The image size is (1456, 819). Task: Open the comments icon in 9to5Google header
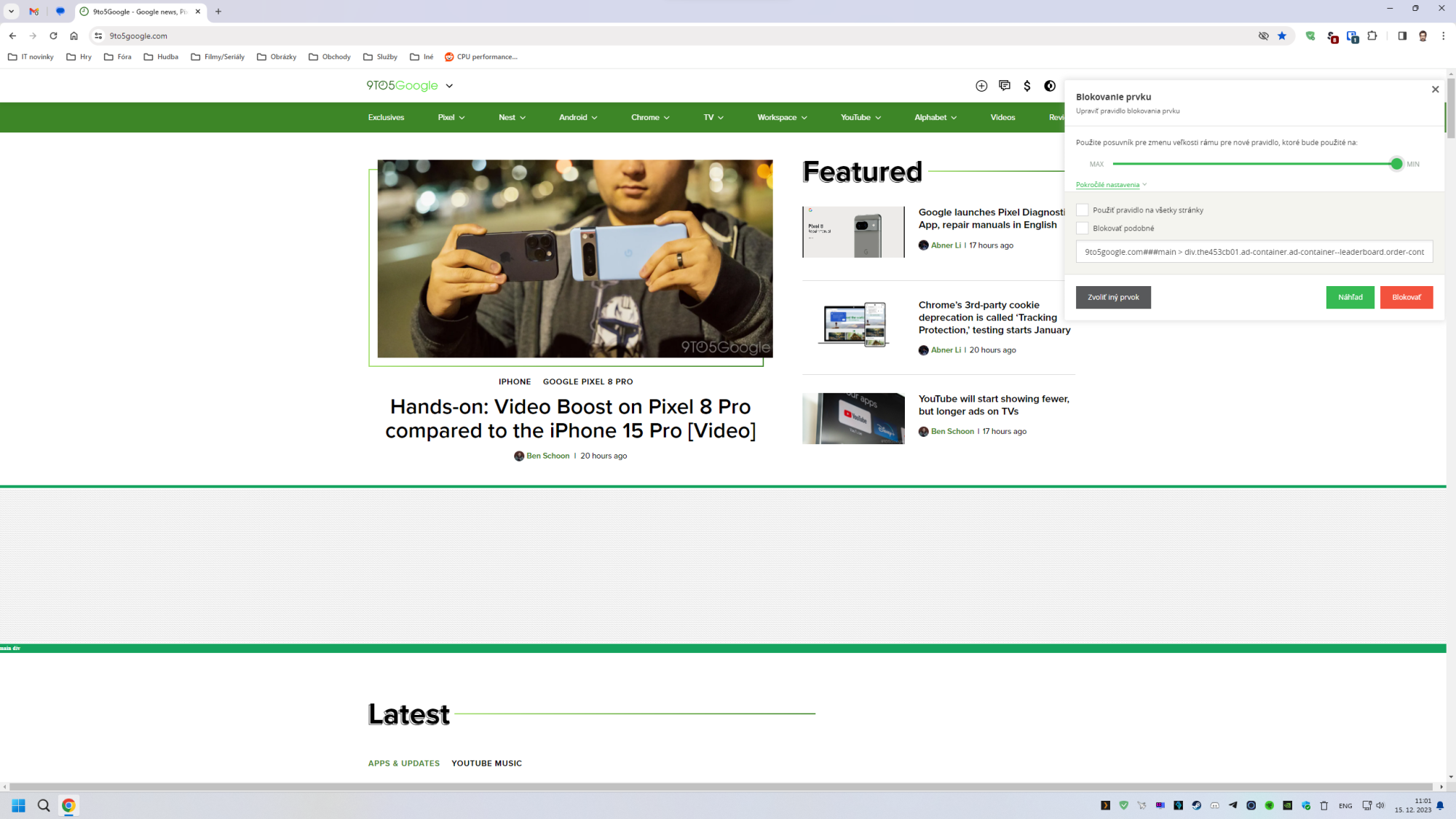[x=1005, y=85]
